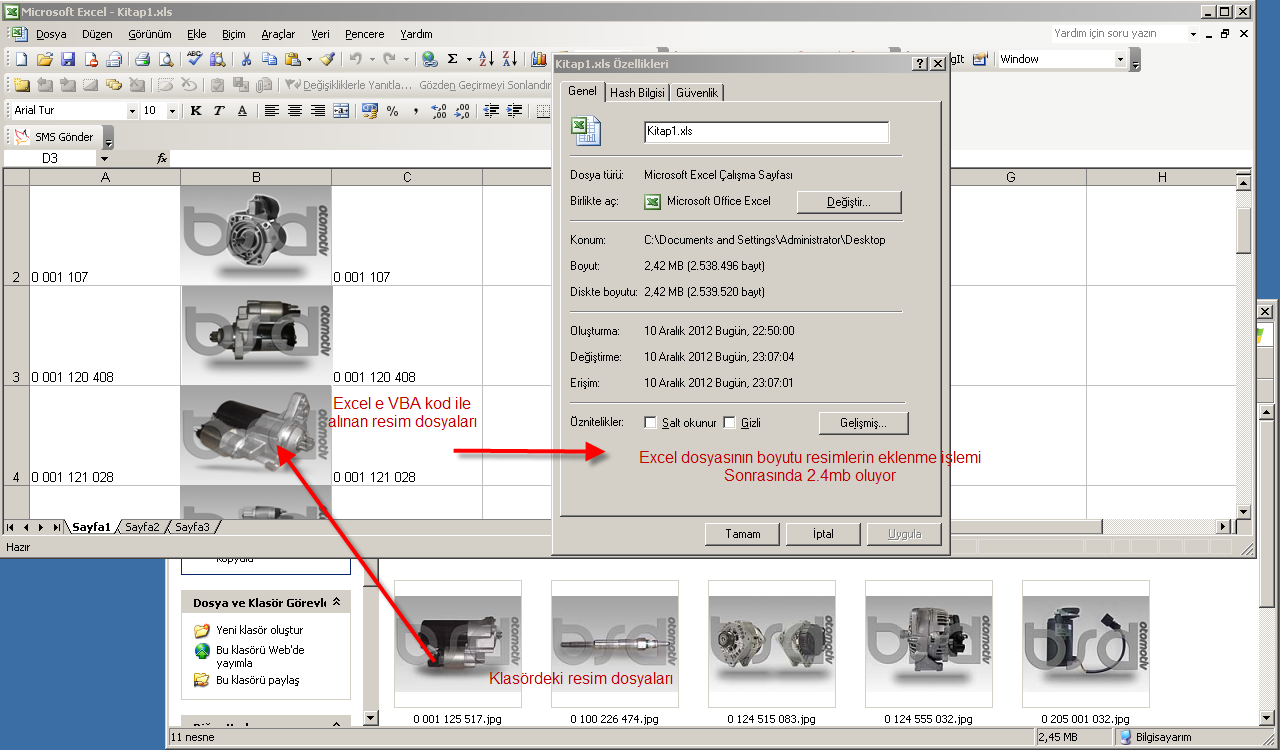Click Yeni klasör oluştur link
This screenshot has width=1280, height=750.
pos(259,630)
